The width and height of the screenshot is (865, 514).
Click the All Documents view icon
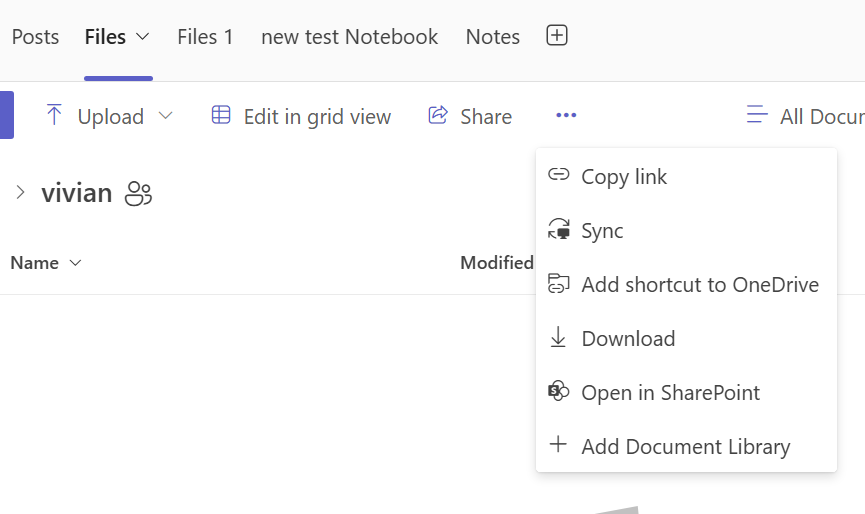click(x=757, y=116)
